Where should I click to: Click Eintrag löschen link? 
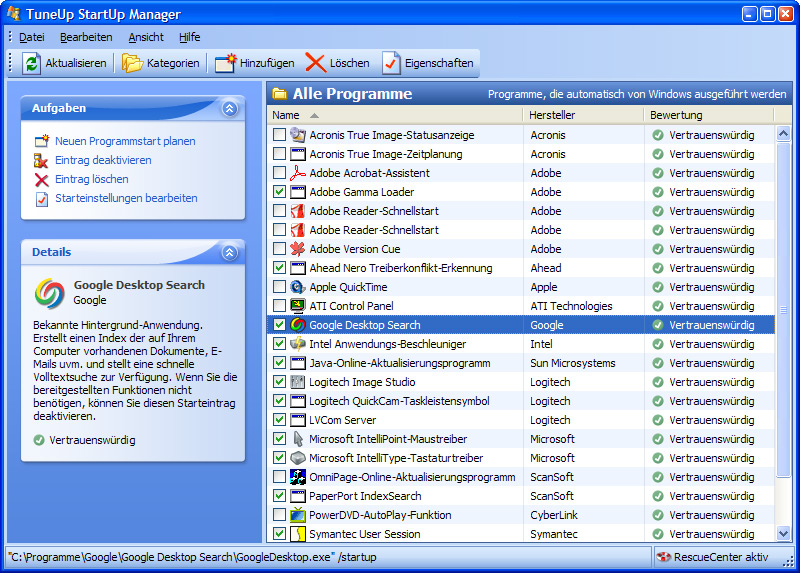[x=92, y=179]
